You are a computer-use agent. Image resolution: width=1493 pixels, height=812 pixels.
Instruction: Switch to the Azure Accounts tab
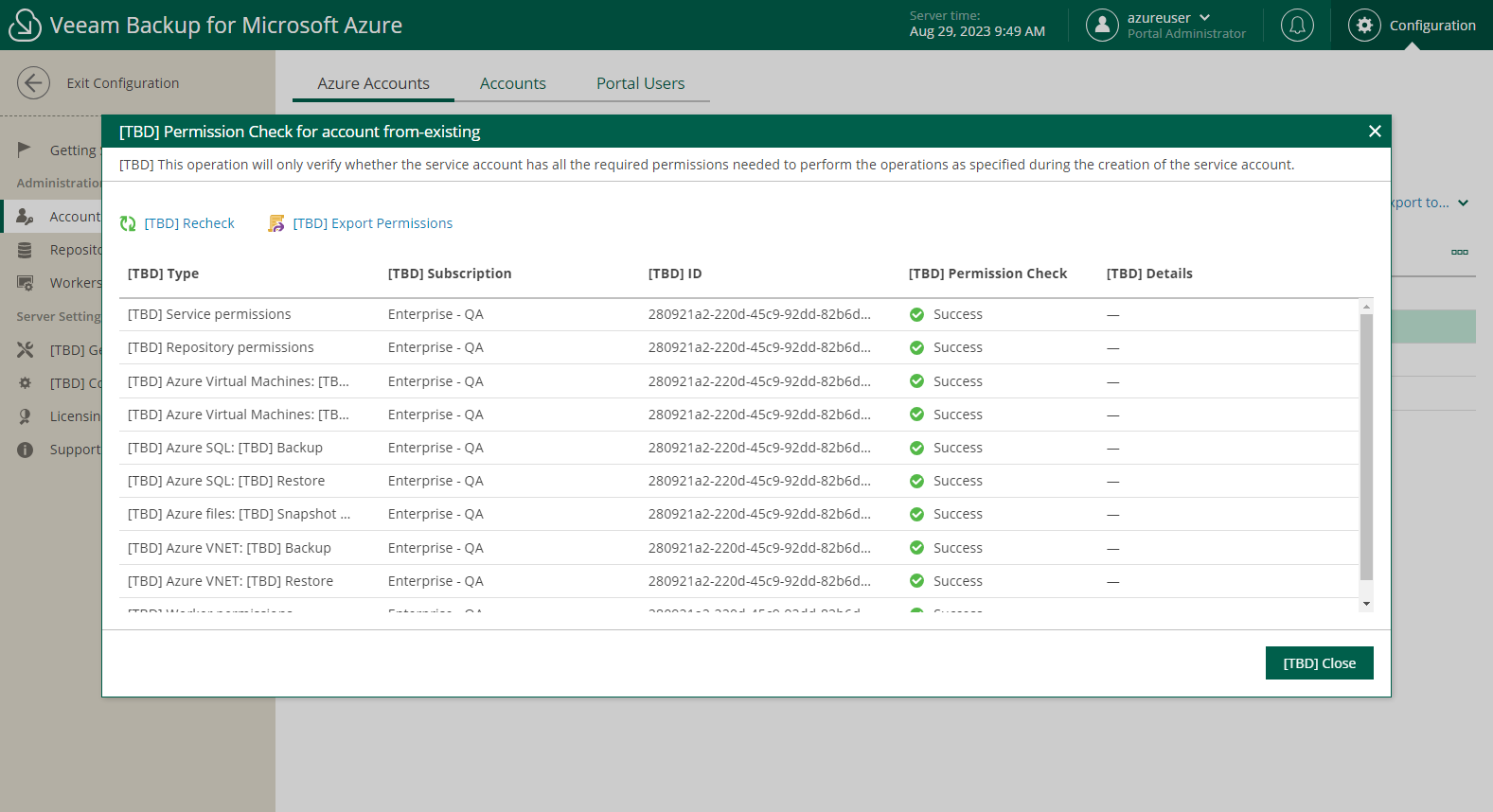tap(373, 83)
